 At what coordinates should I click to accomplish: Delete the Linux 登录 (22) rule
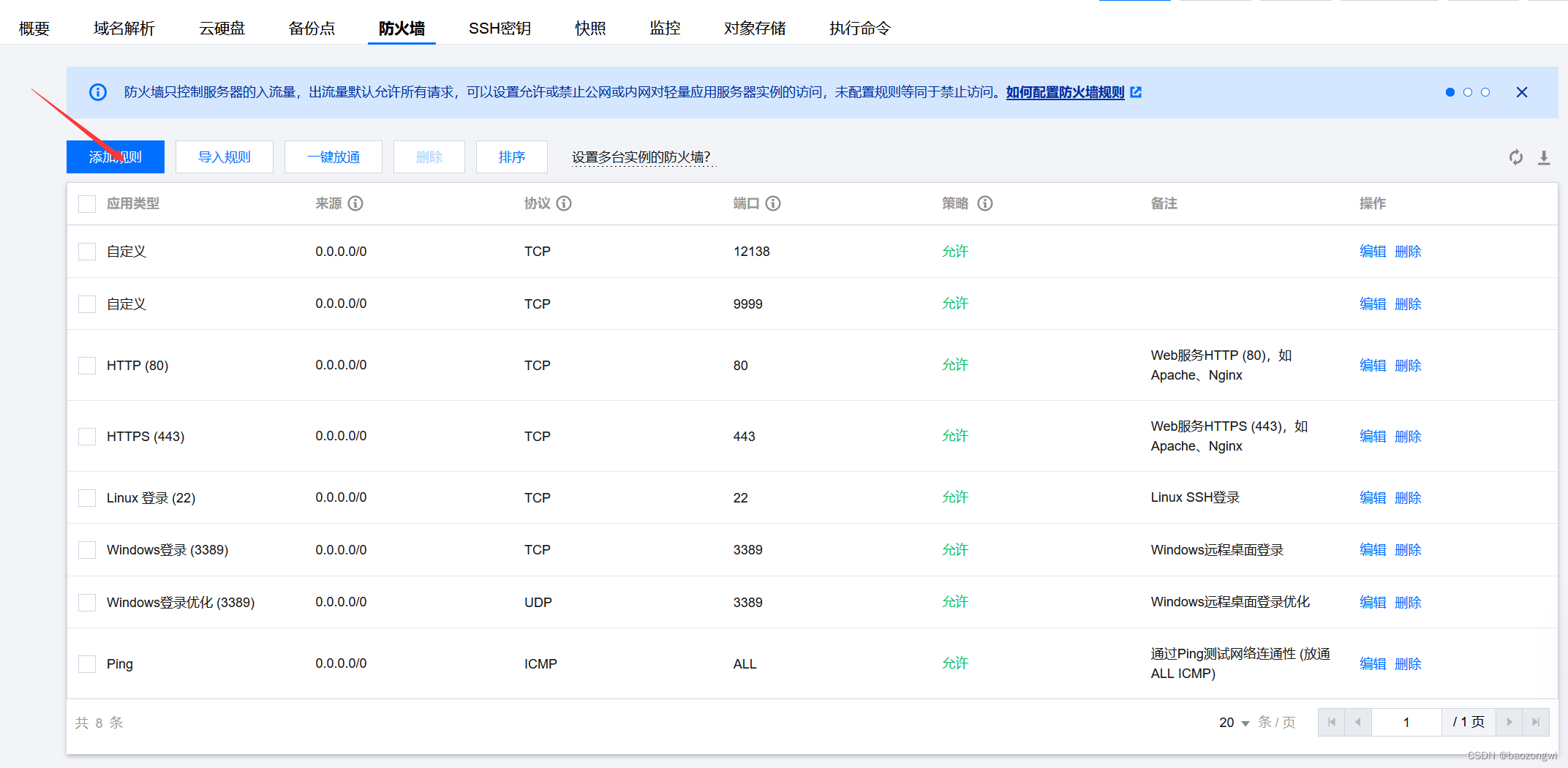coord(1408,498)
